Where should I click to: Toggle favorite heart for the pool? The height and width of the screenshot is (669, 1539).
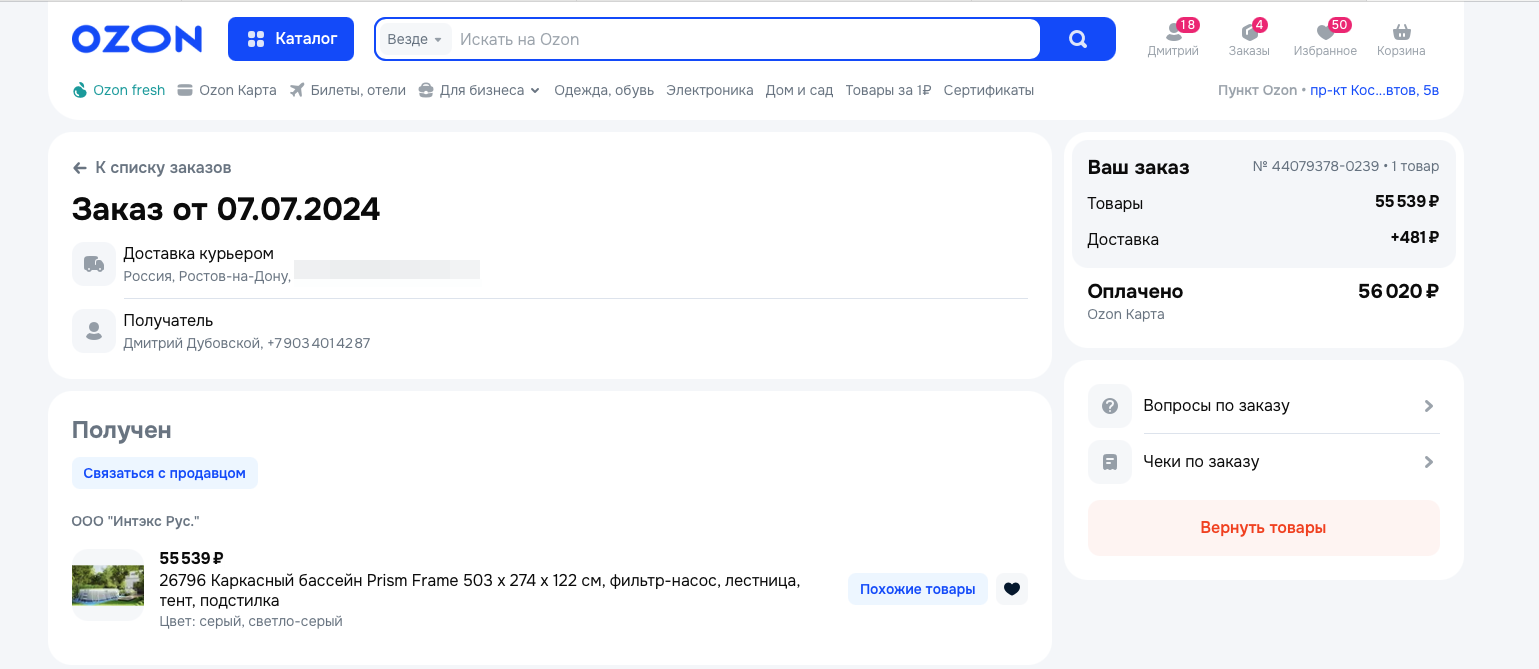point(1012,589)
